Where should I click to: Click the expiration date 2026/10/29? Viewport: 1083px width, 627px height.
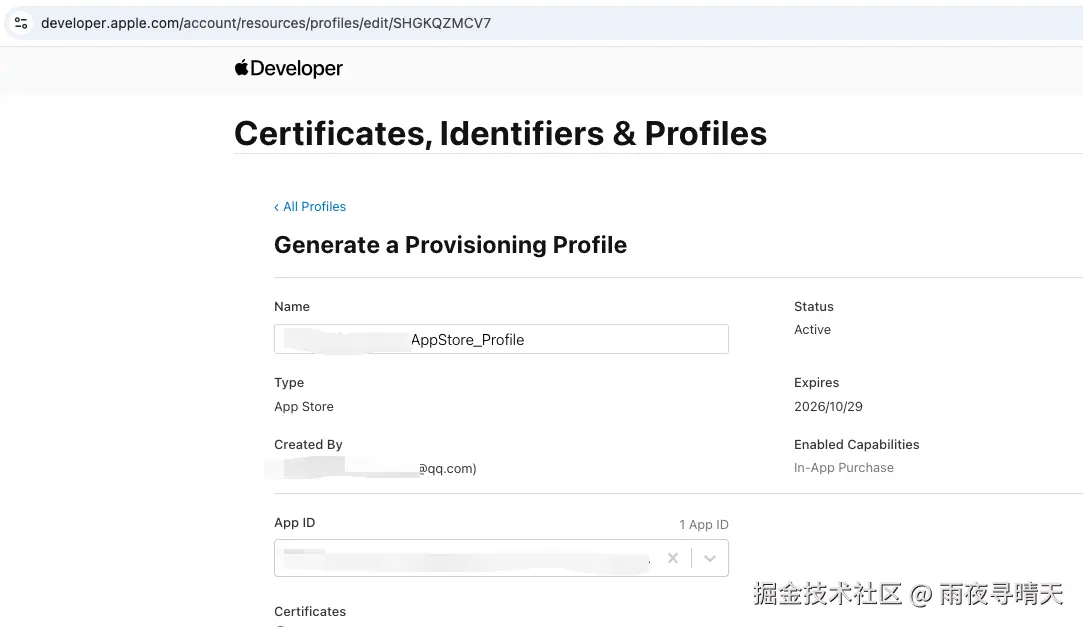pyautogui.click(x=828, y=406)
